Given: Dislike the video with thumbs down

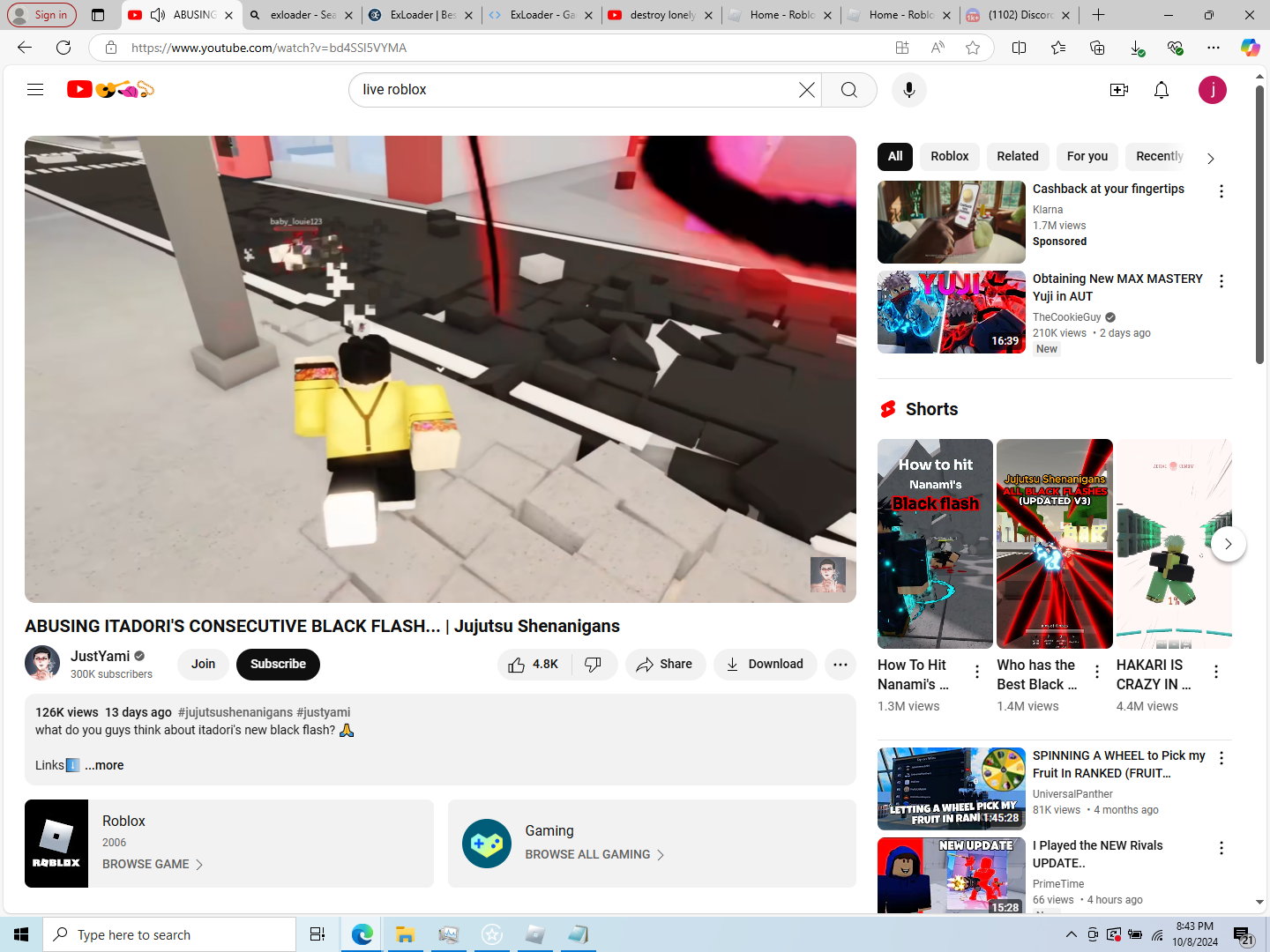Looking at the screenshot, I should 594,665.
